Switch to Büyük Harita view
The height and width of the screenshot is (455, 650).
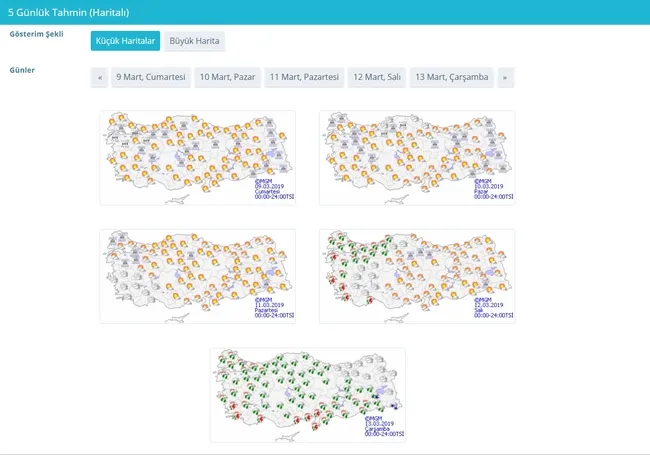point(194,41)
